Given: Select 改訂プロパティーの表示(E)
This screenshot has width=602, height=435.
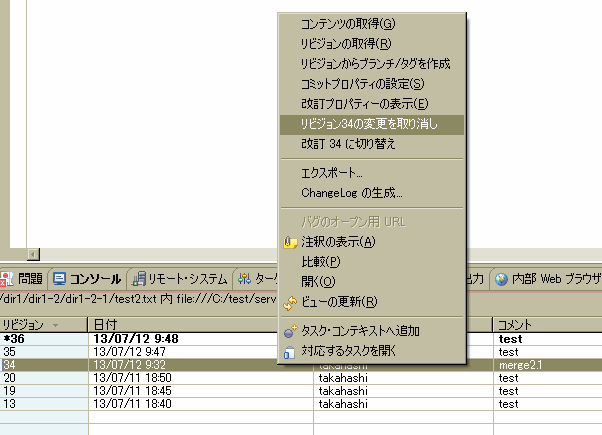Looking at the screenshot, I should click(372, 104).
